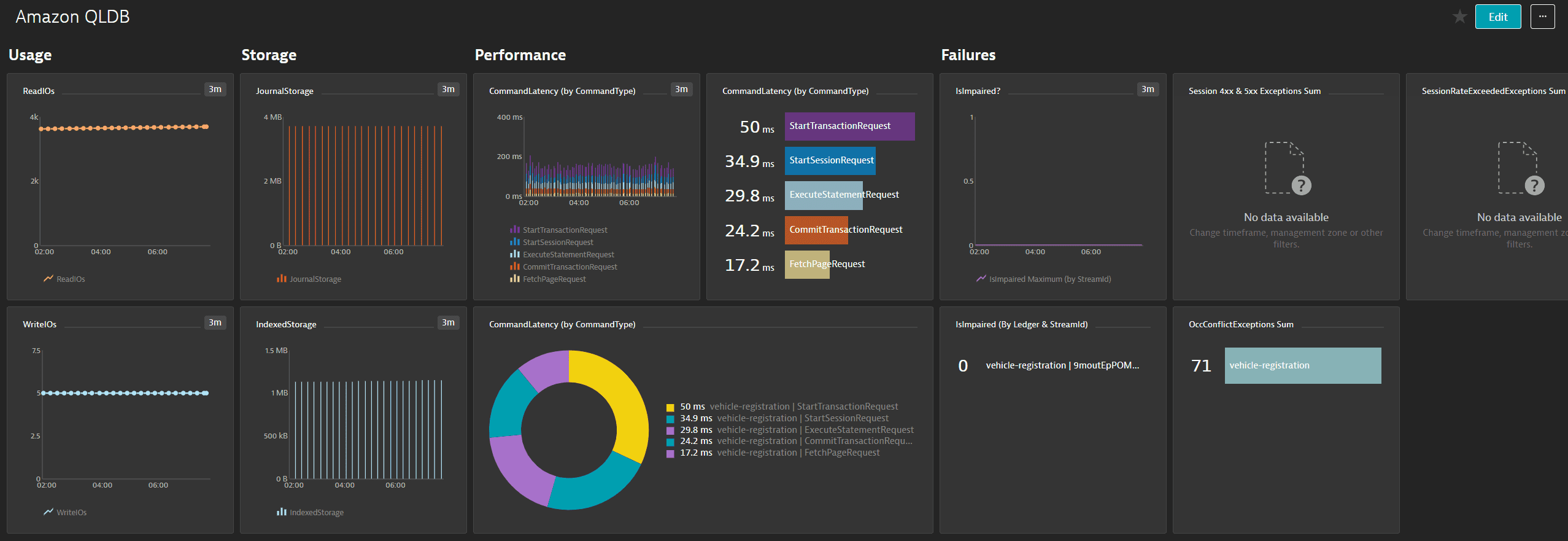Click the orange CommitTransactionRequest bar

click(816, 230)
